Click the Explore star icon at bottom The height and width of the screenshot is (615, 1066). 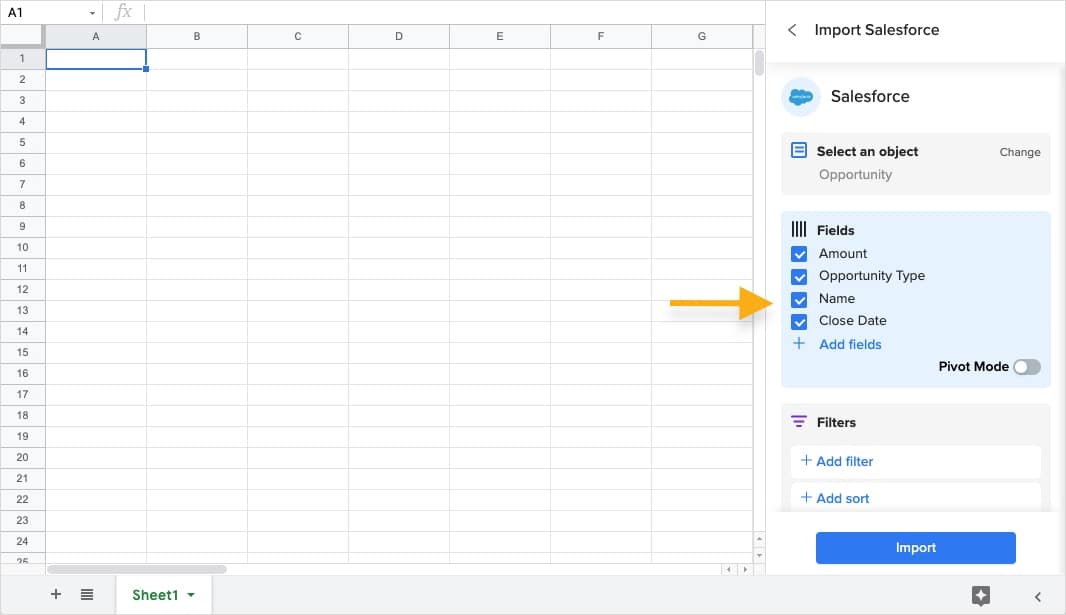[x=980, y=595]
